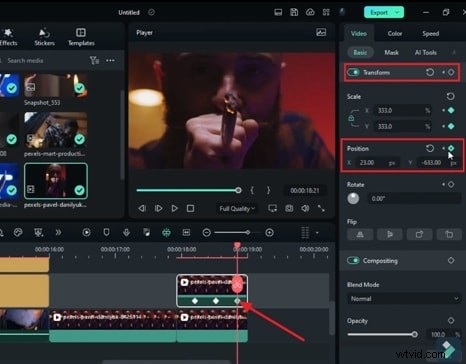Click the screen layout icon left of save
Screen dimensions: 466x364
point(278,12)
